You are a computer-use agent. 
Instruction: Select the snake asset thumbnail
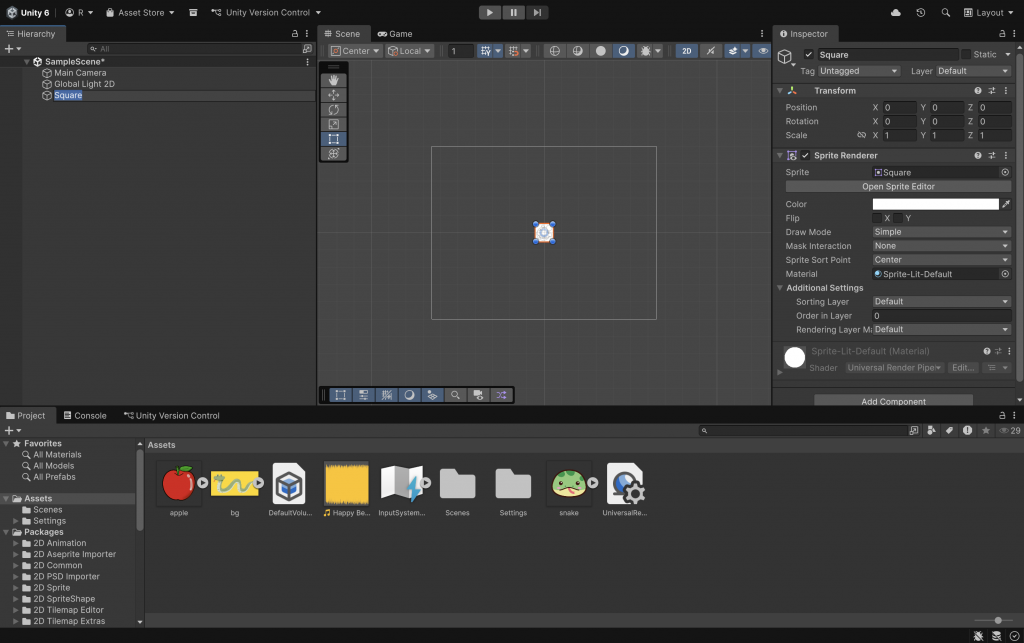(569, 484)
